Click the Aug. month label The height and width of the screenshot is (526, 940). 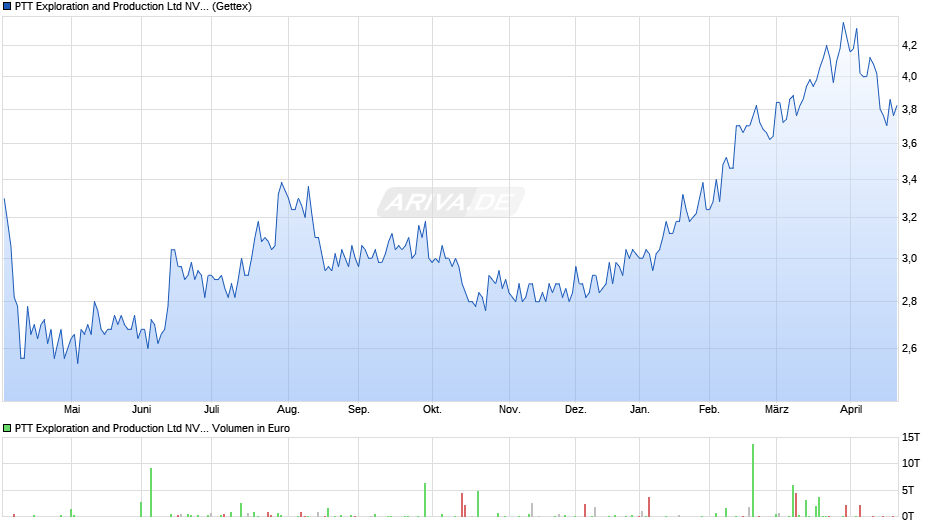(x=288, y=410)
